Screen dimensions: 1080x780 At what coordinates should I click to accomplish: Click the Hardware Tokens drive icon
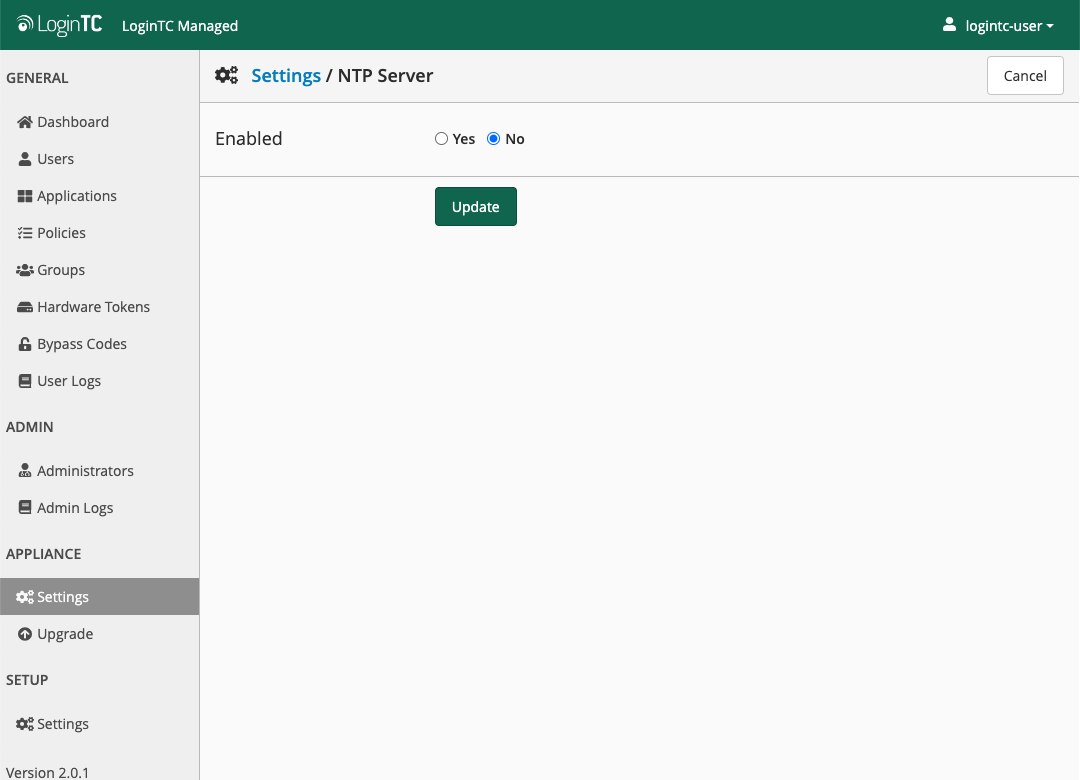tap(25, 307)
